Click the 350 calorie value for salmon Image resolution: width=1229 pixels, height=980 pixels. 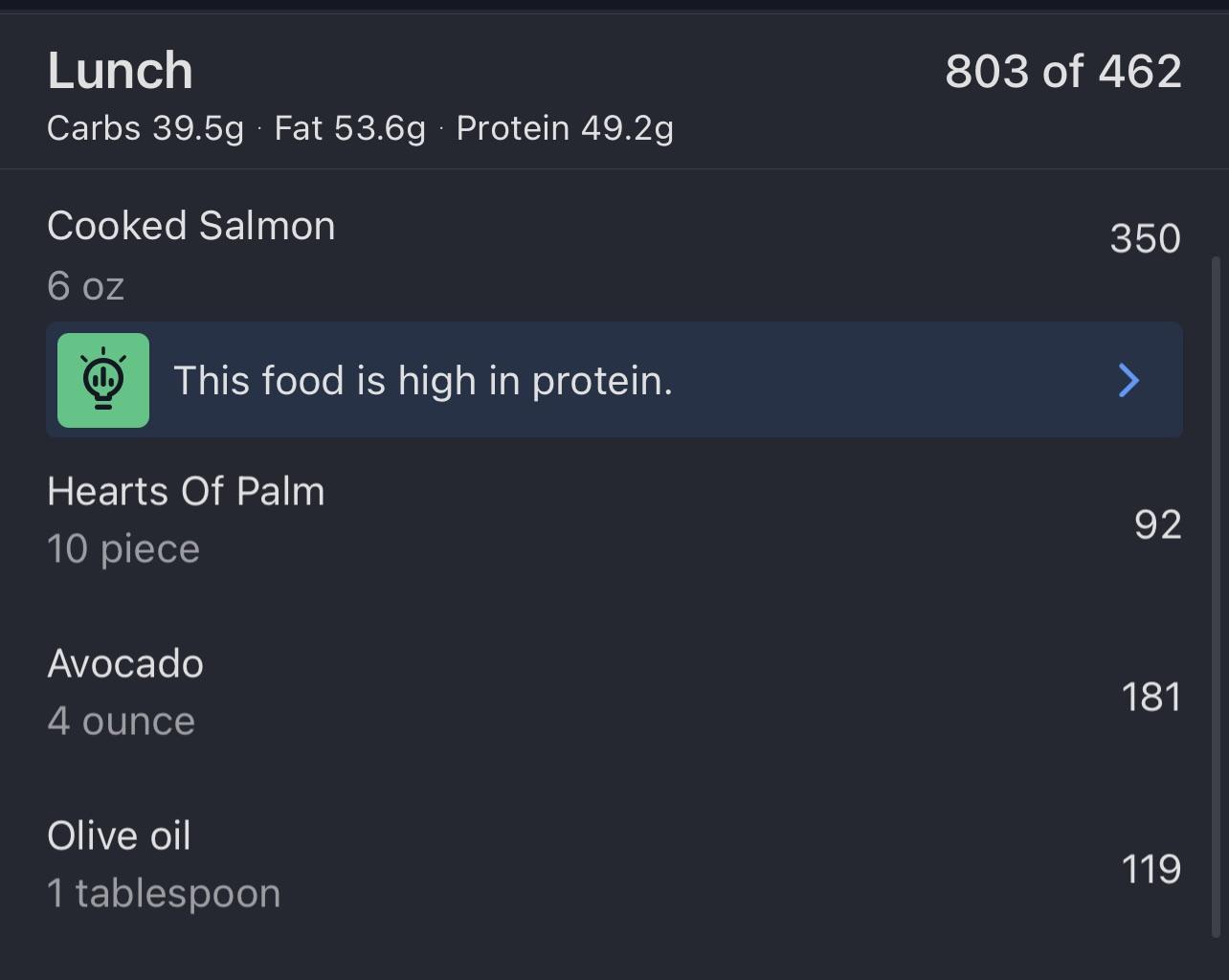click(x=1145, y=238)
